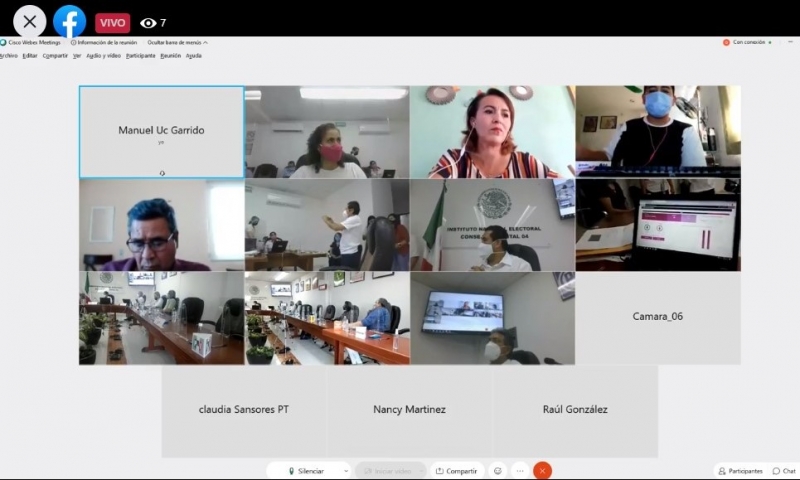This screenshot has height=480, width=800.
Task: Open Información de la reunión
Action: click(x=106, y=43)
